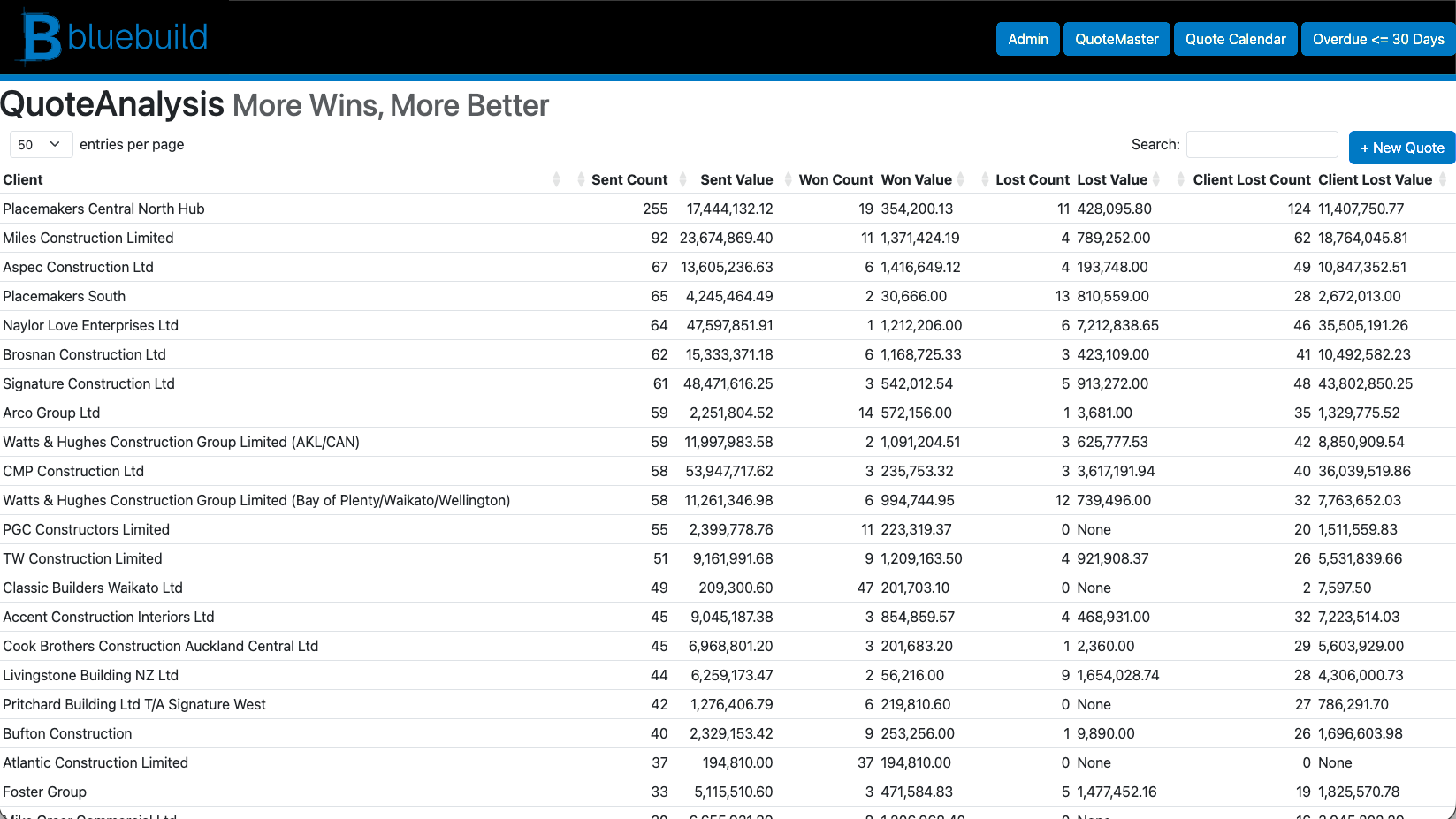Click the bluebuild logo
The height and width of the screenshot is (819, 1456).
[115, 37]
